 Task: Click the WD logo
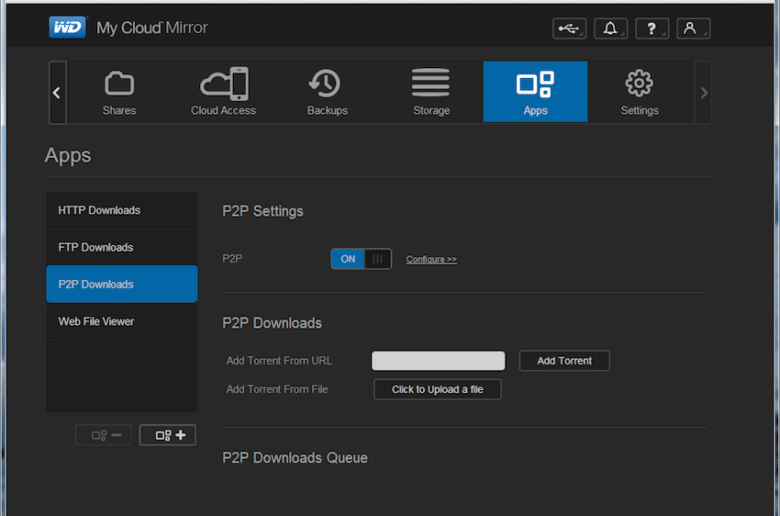(x=68, y=27)
